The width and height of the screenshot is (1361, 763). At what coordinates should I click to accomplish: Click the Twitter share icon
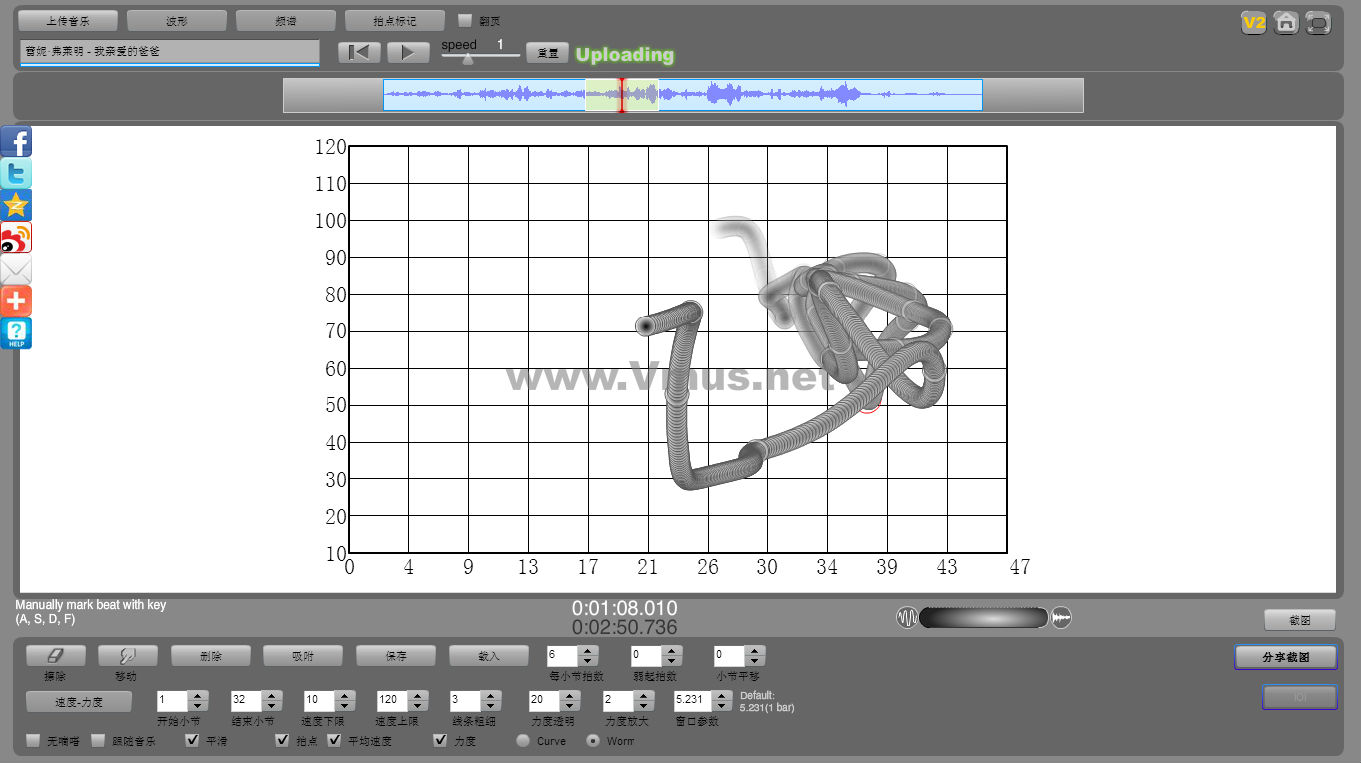pyautogui.click(x=16, y=174)
